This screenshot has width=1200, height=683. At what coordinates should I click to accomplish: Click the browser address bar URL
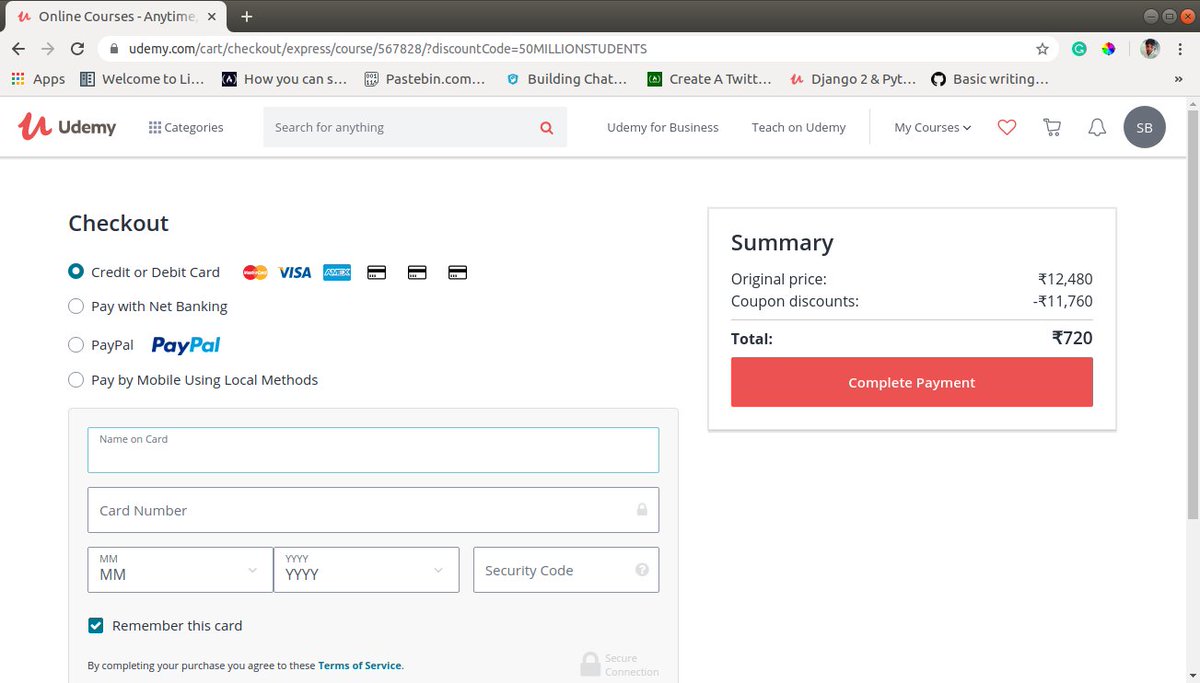click(388, 48)
